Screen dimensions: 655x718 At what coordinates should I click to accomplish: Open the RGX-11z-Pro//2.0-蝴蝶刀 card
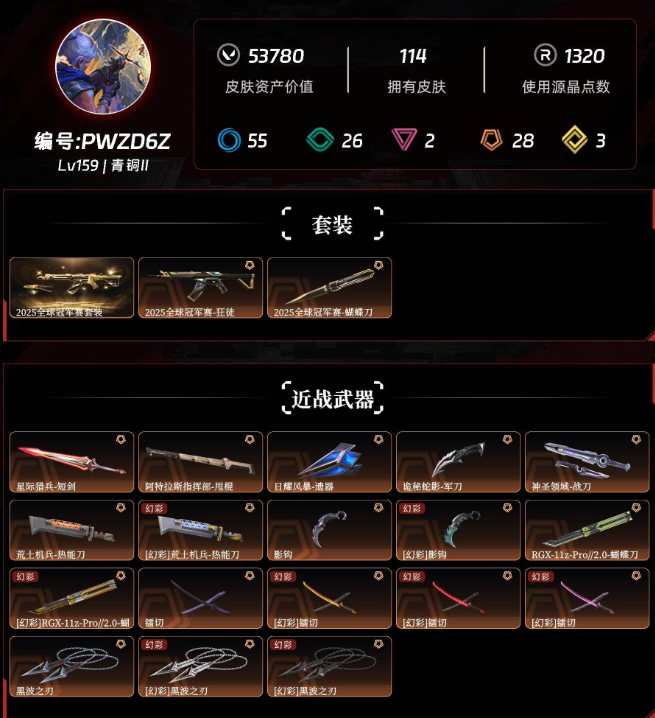(587, 530)
